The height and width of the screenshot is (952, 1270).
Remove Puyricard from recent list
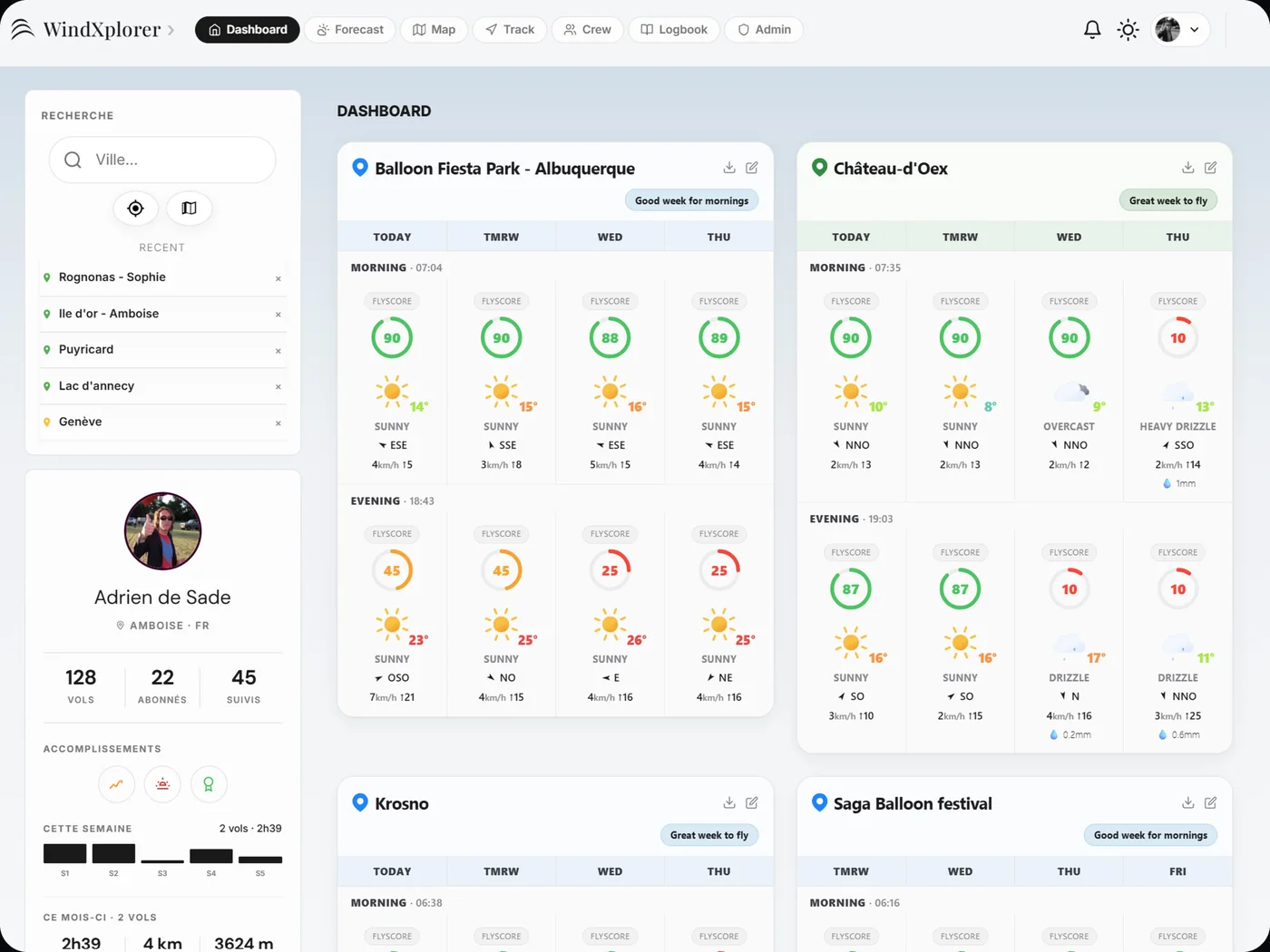click(278, 351)
